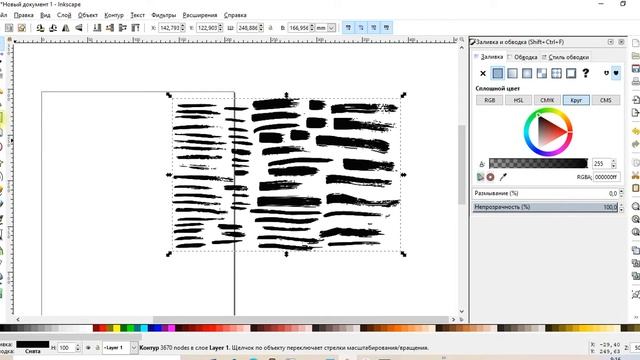Select Linear gradient fill option
The width and height of the screenshot is (640, 360).
tap(512, 73)
